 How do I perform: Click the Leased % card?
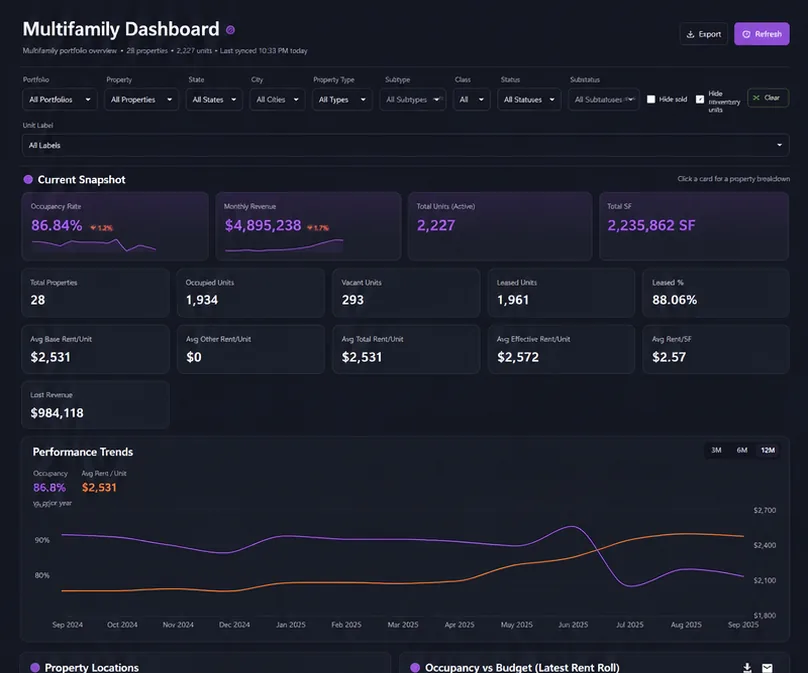716,293
